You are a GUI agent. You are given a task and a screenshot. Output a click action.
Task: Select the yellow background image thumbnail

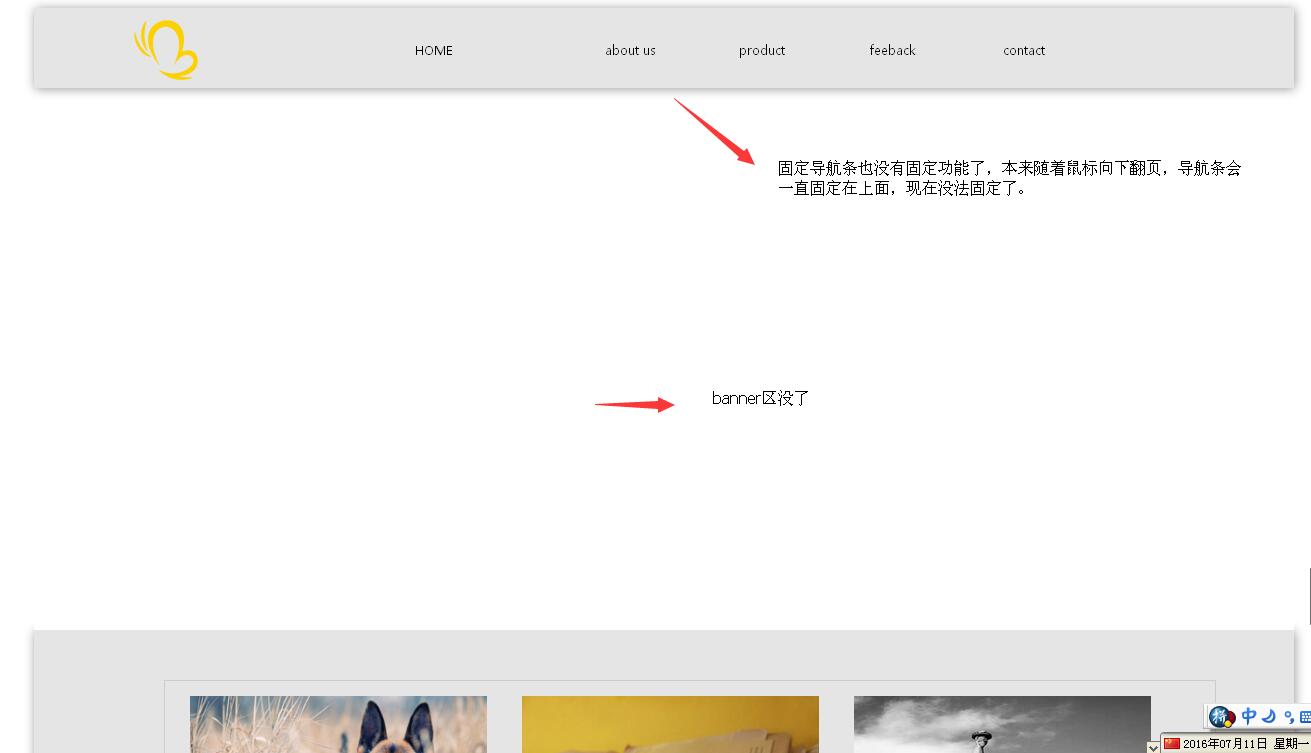[670, 724]
